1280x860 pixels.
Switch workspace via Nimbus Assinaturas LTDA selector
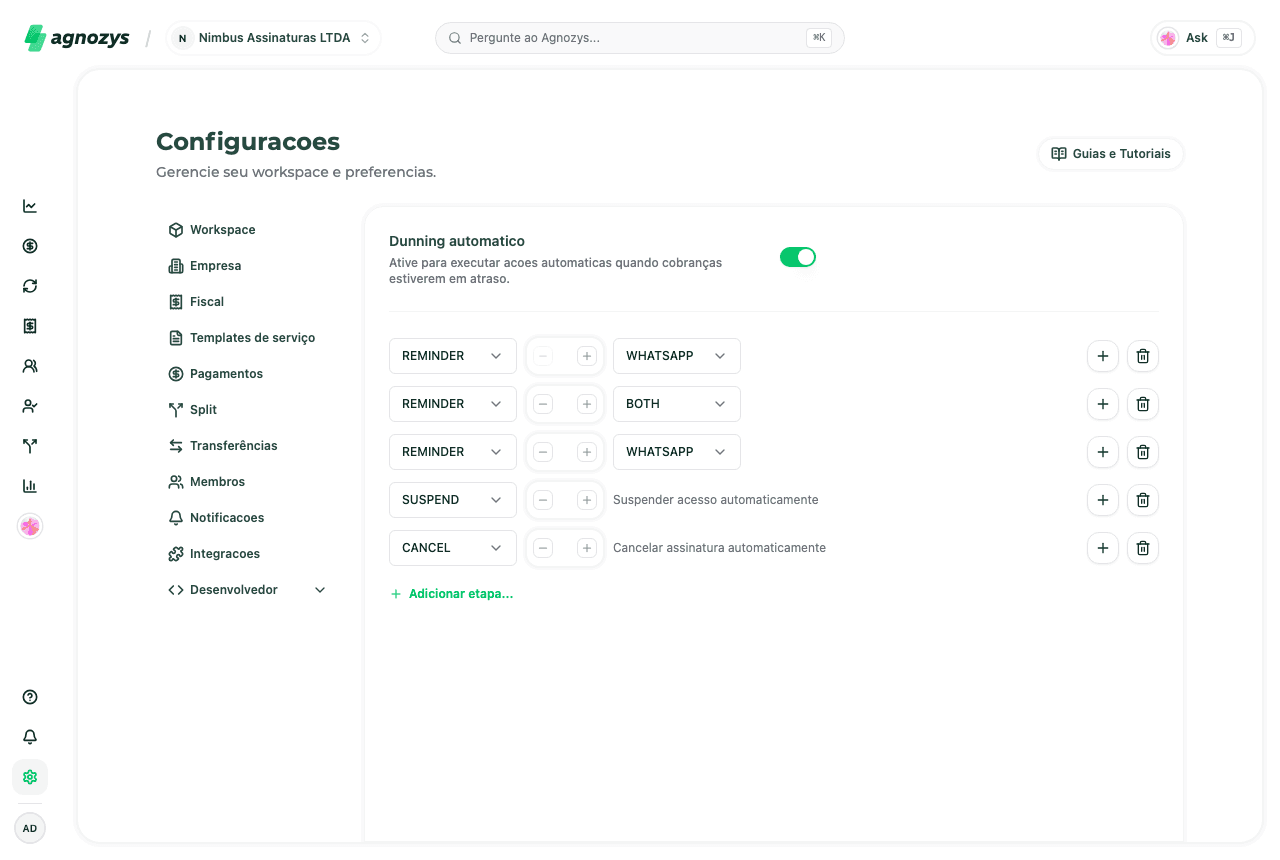[x=273, y=38]
